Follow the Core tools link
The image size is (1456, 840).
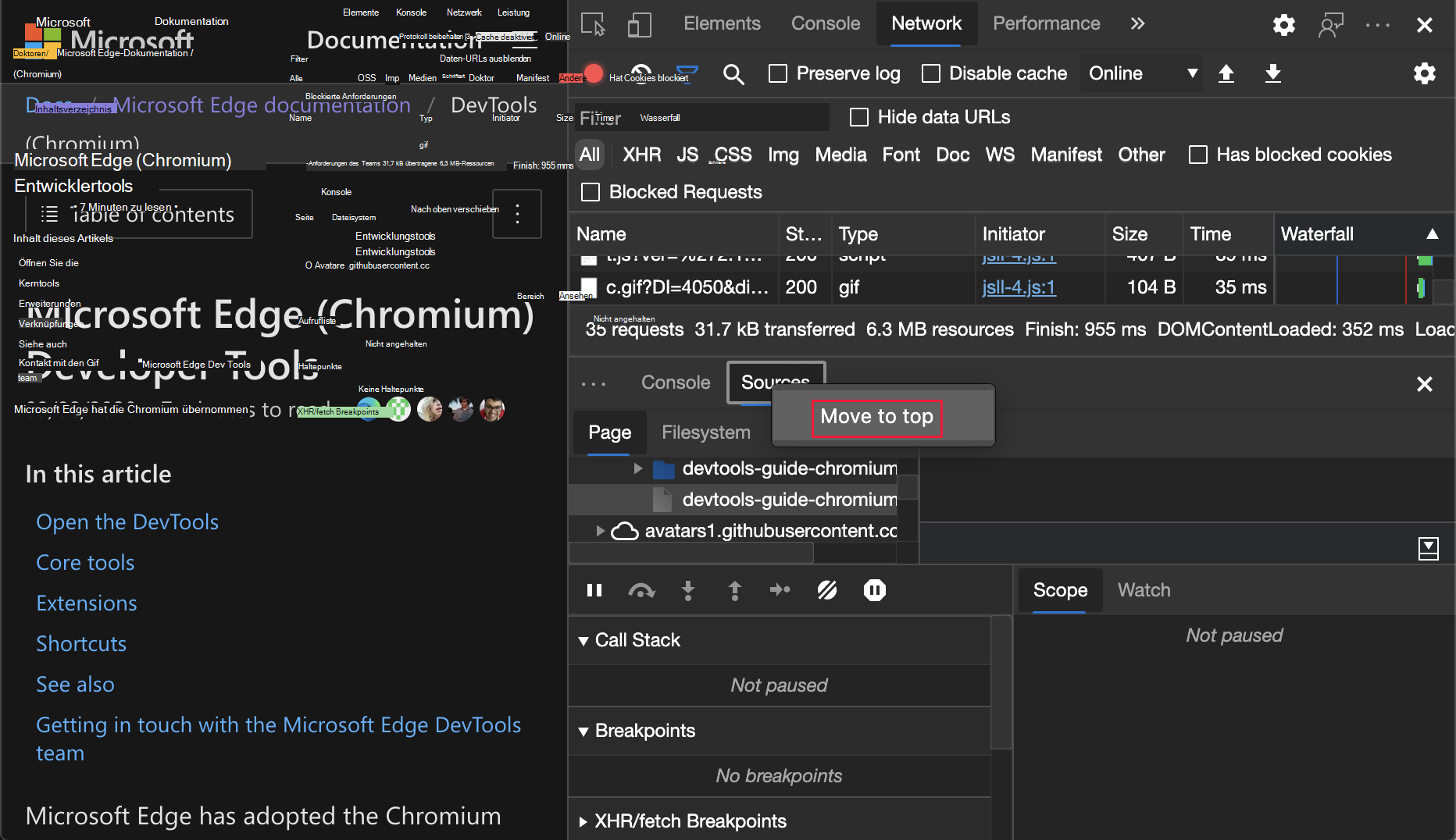[85, 563]
